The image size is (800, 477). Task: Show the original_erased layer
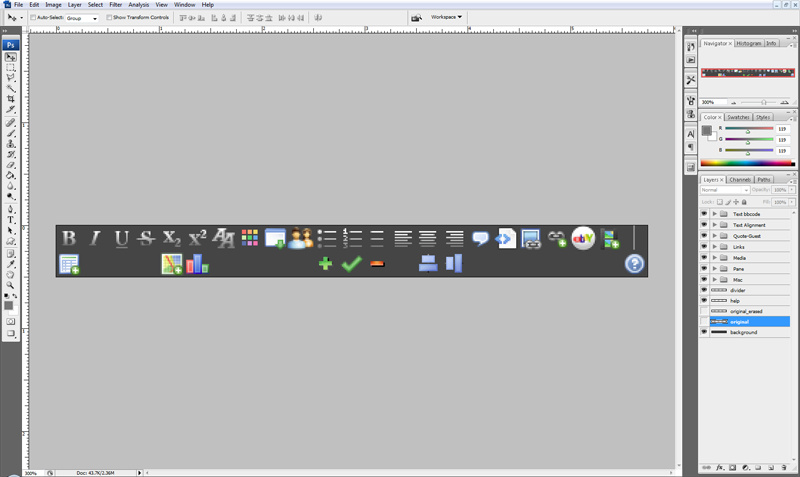[x=704, y=311]
